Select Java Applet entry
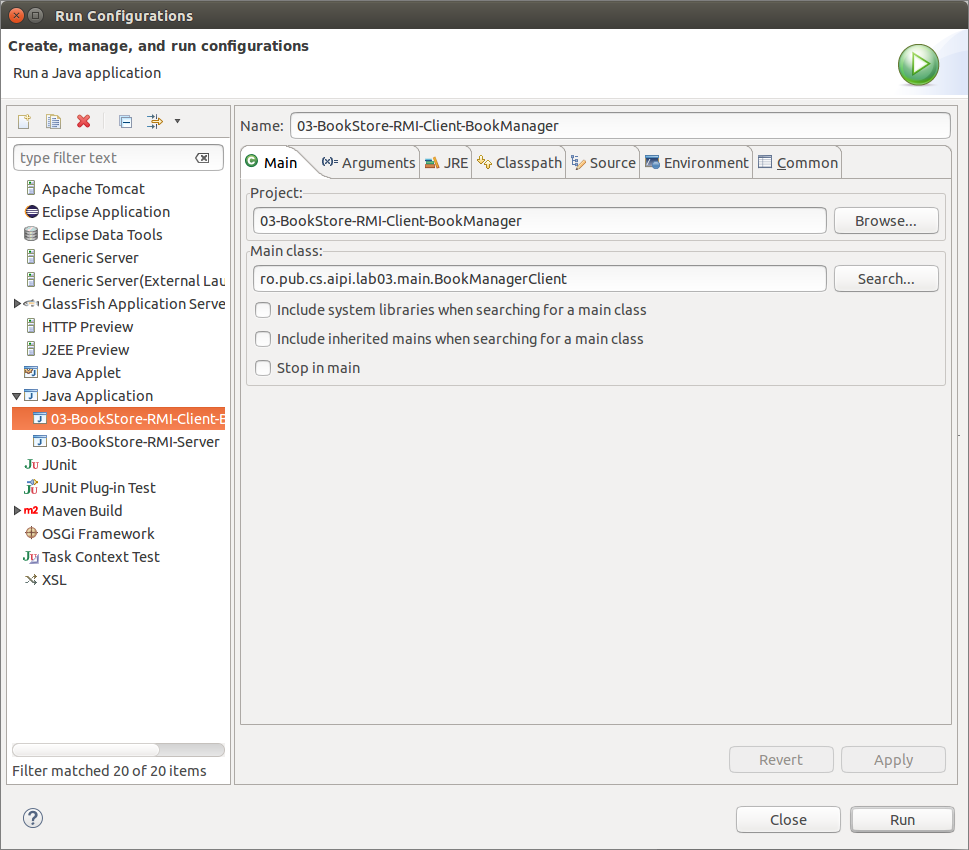 click(73, 372)
